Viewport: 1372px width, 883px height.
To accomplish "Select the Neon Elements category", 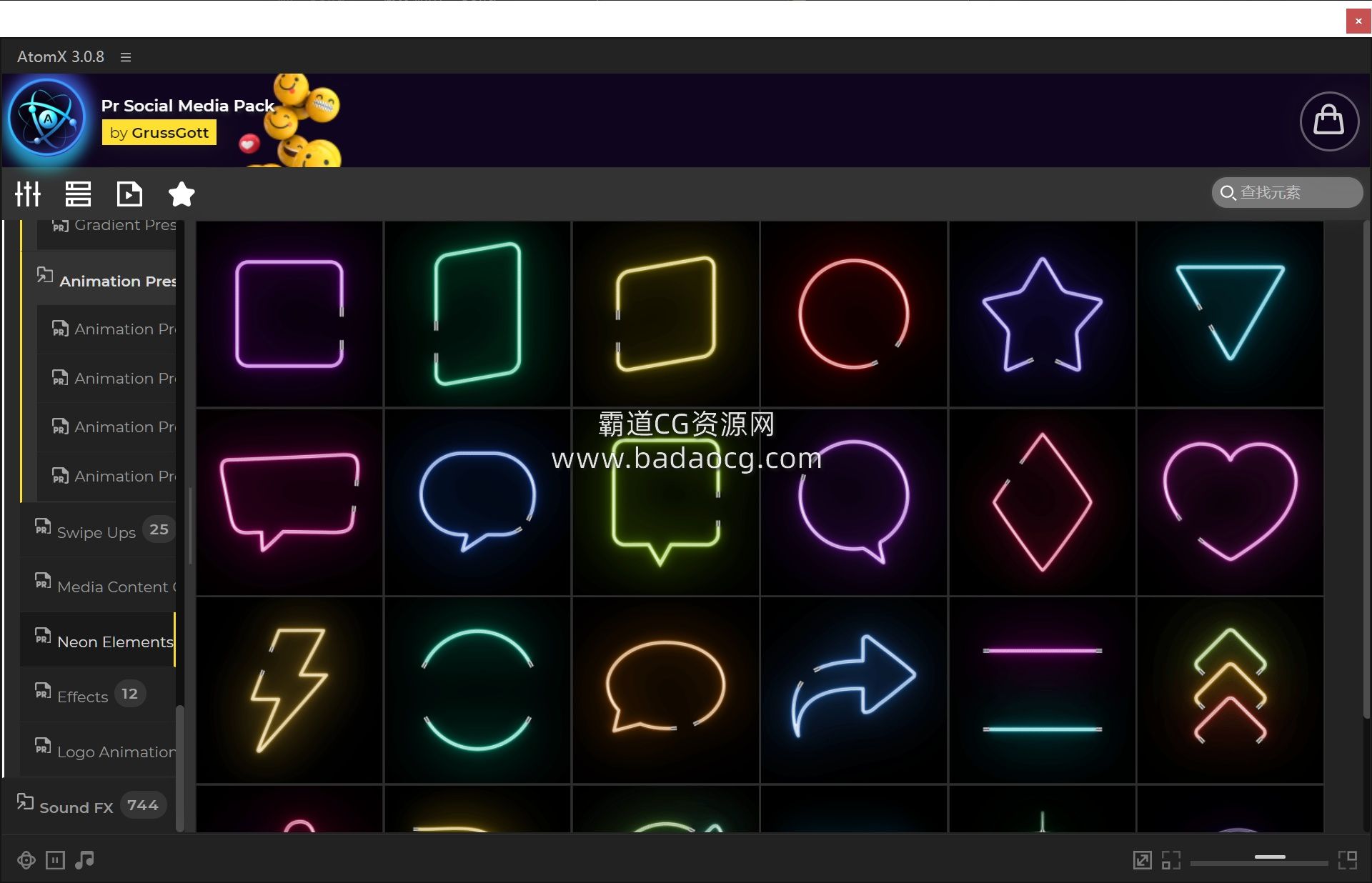I will pyautogui.click(x=98, y=640).
